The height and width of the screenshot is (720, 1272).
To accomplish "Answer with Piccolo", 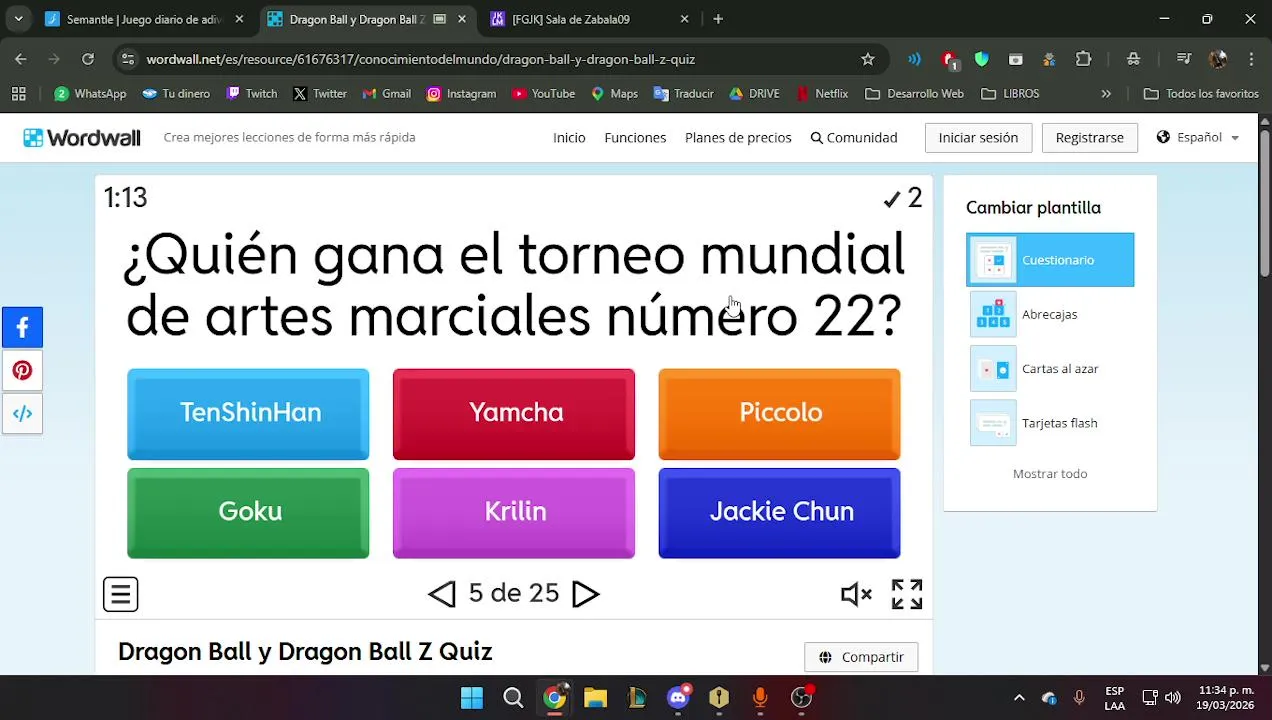I will click(779, 414).
